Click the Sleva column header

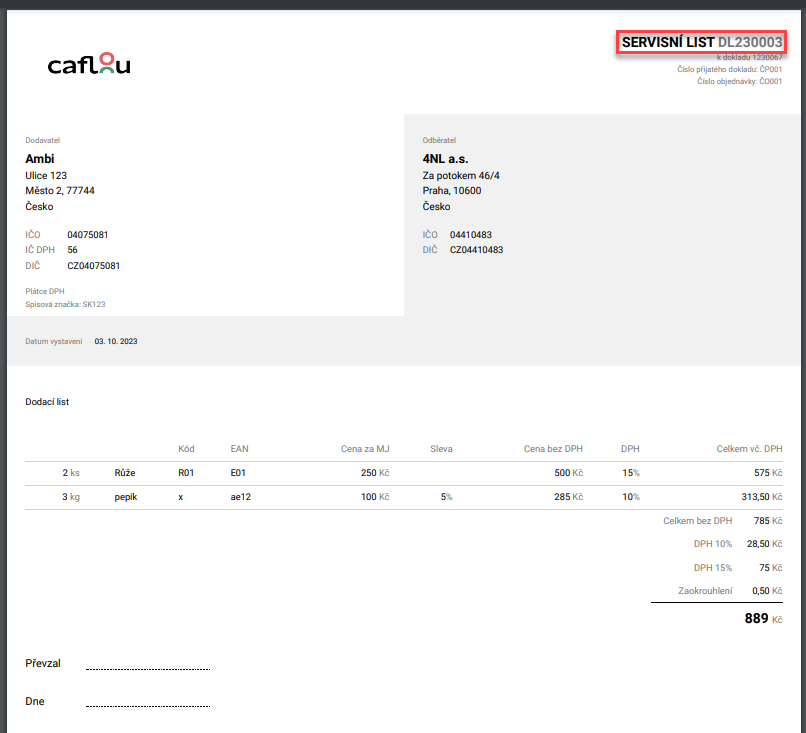pyautogui.click(x=441, y=449)
